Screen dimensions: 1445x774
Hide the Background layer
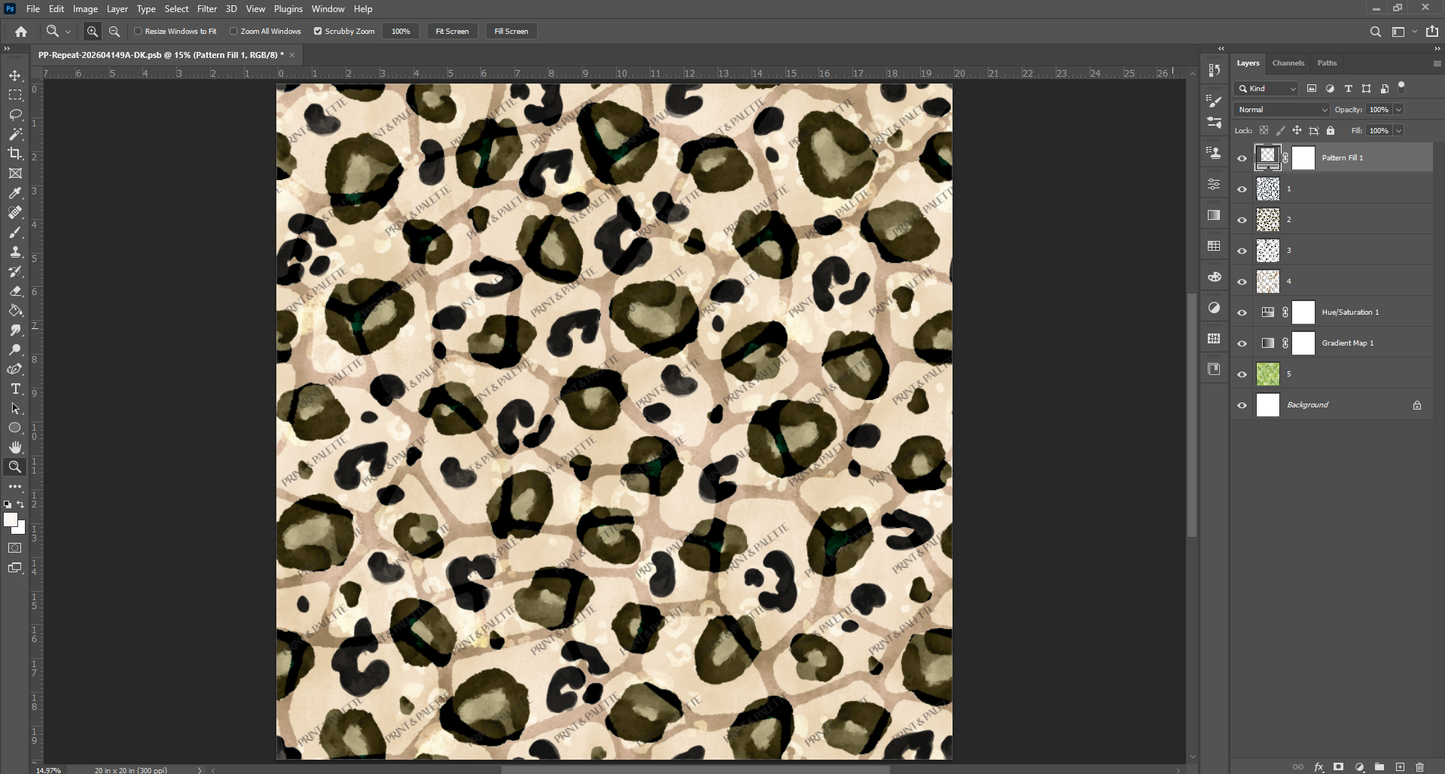(1242, 405)
